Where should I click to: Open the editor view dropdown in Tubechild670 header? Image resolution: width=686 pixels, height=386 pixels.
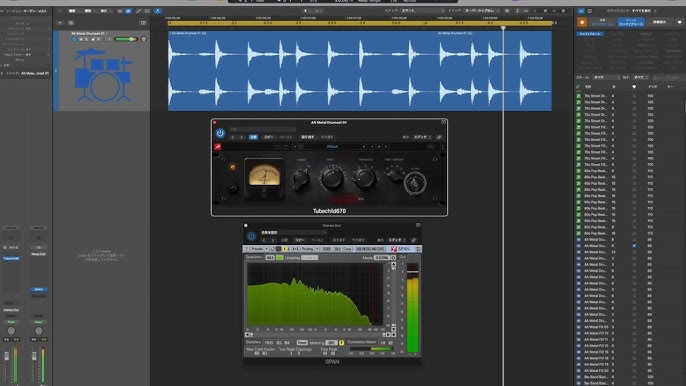point(423,137)
